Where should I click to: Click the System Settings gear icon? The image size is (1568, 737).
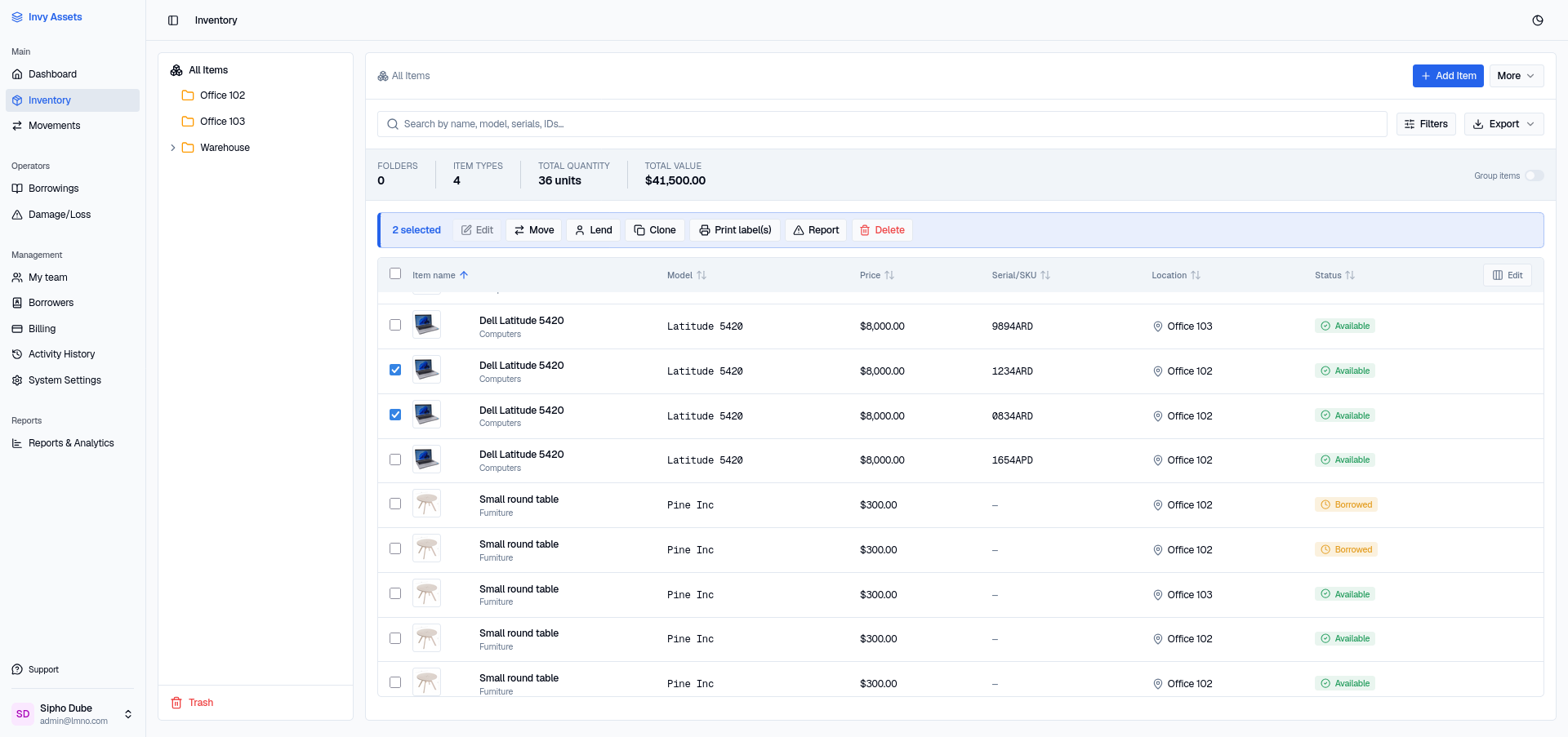click(x=17, y=380)
